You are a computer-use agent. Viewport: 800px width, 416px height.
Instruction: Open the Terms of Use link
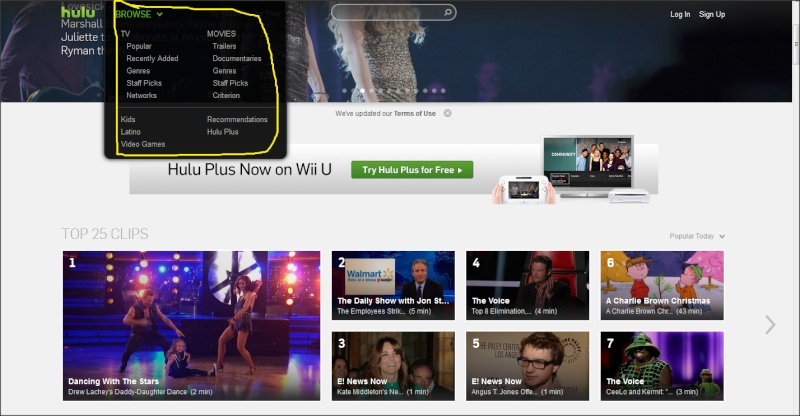coord(414,113)
